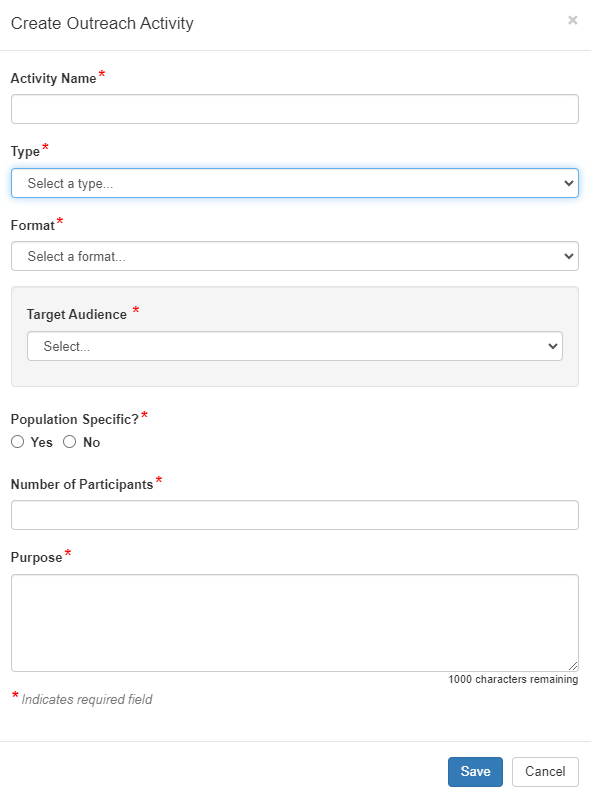Click the 'Population Specific?' label
This screenshot has height=799, width=591.
75,419
